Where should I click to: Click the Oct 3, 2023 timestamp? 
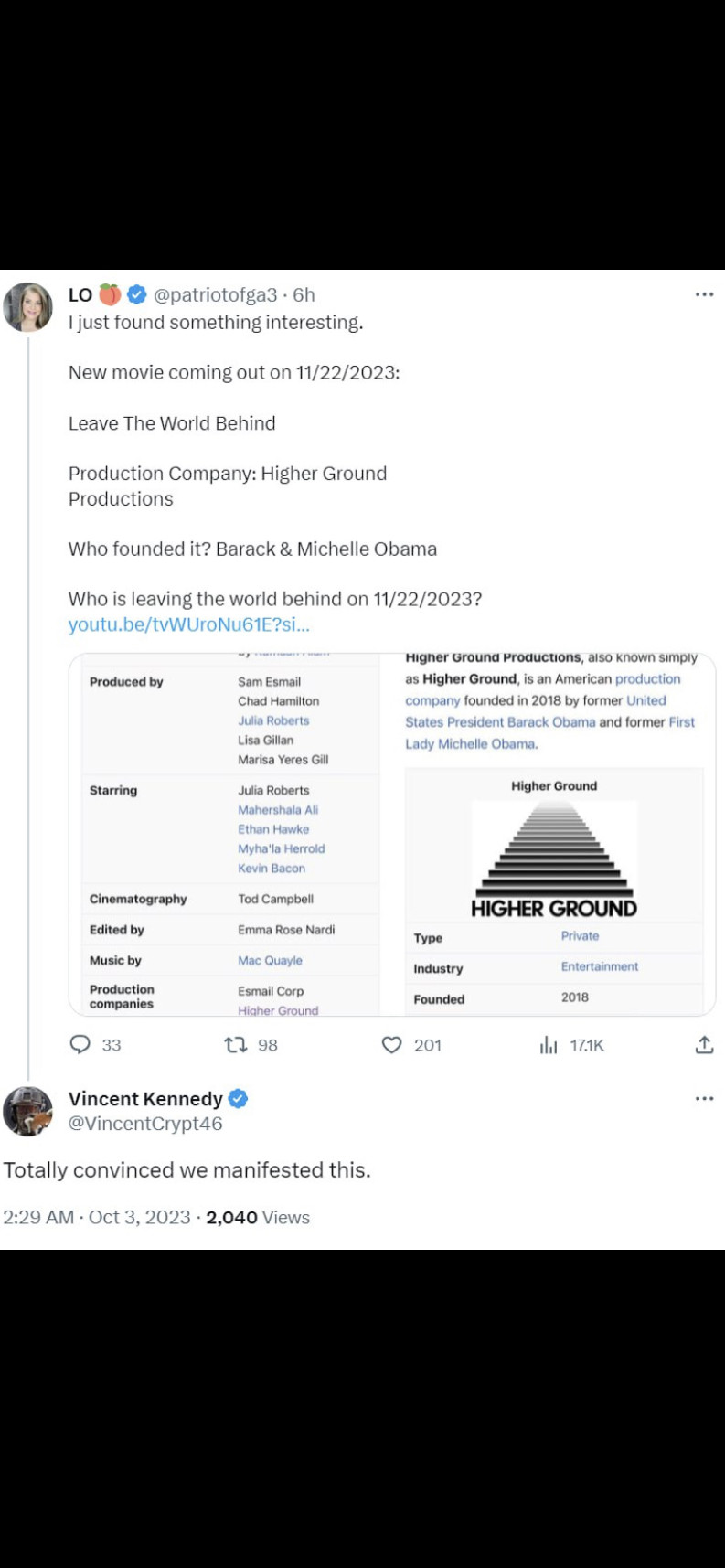[x=140, y=1217]
